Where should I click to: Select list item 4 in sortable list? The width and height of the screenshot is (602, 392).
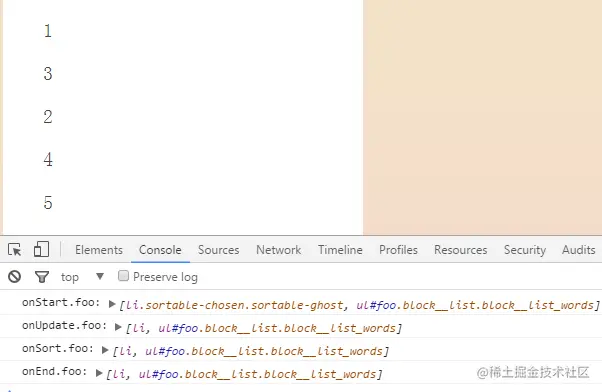(48, 160)
